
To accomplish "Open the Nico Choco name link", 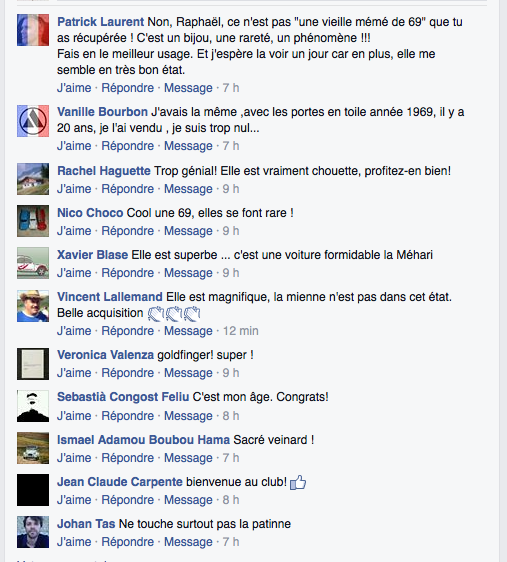I will [90, 213].
